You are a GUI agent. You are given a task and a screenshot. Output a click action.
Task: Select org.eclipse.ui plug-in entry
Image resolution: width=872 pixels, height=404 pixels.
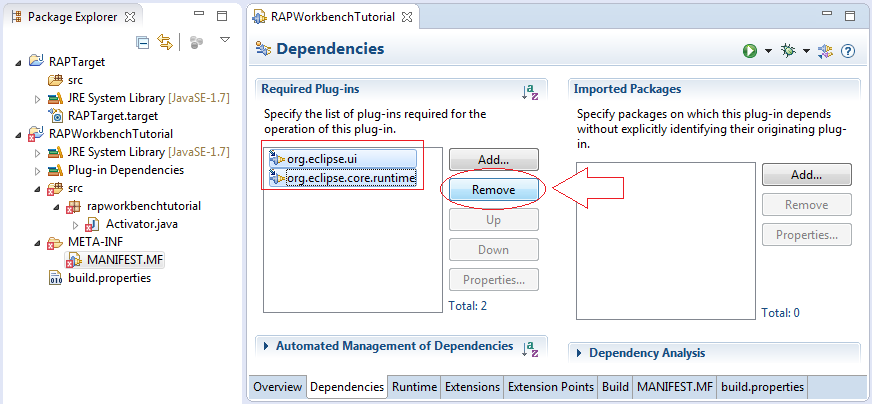click(x=342, y=159)
